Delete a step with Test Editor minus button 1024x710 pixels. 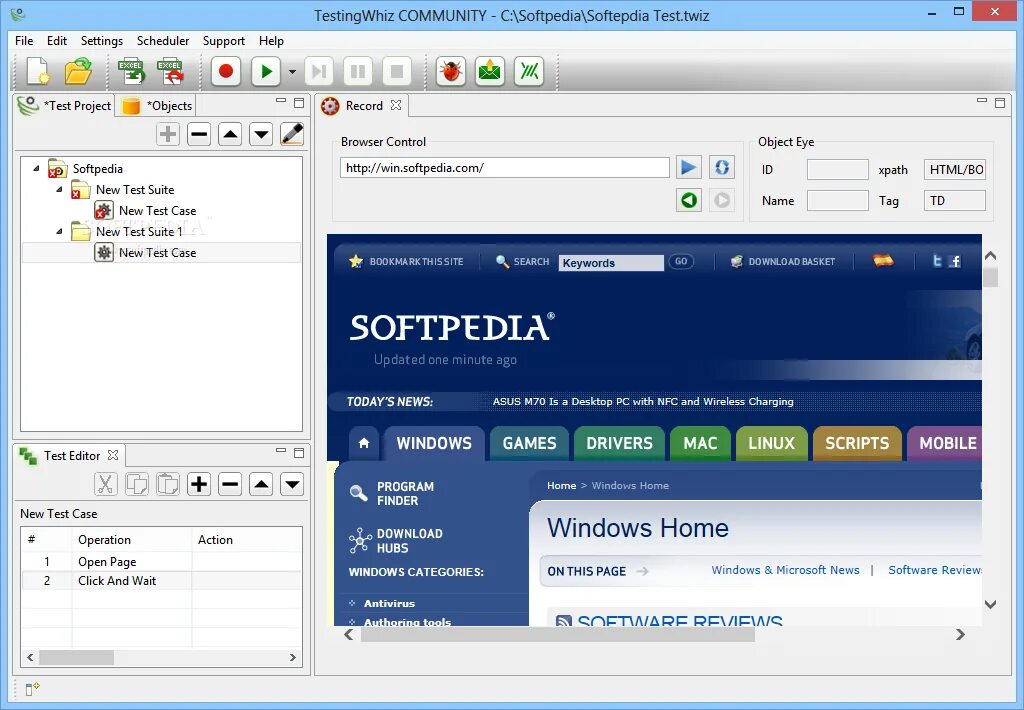(230, 484)
